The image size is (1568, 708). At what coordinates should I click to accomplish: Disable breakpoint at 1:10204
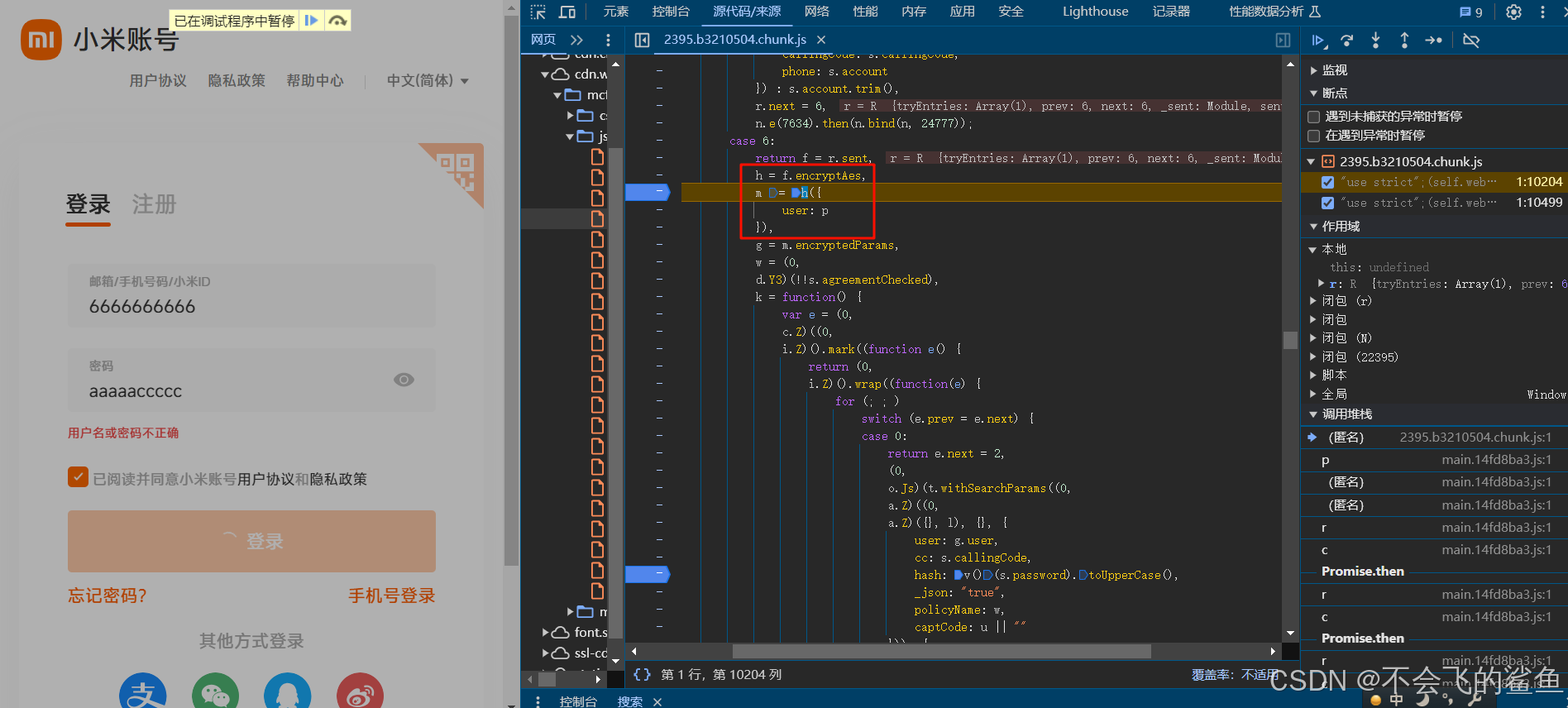(1327, 182)
